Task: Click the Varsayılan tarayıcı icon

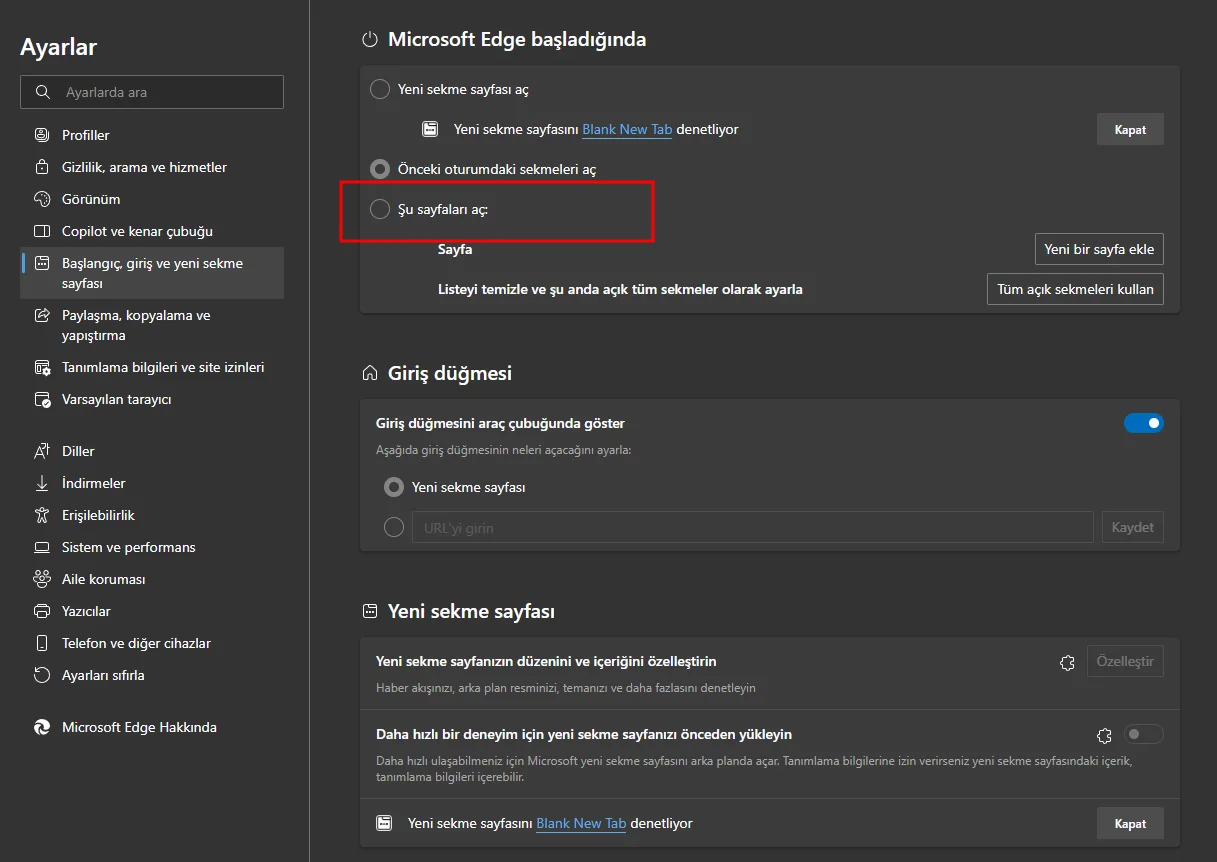Action: tap(42, 399)
